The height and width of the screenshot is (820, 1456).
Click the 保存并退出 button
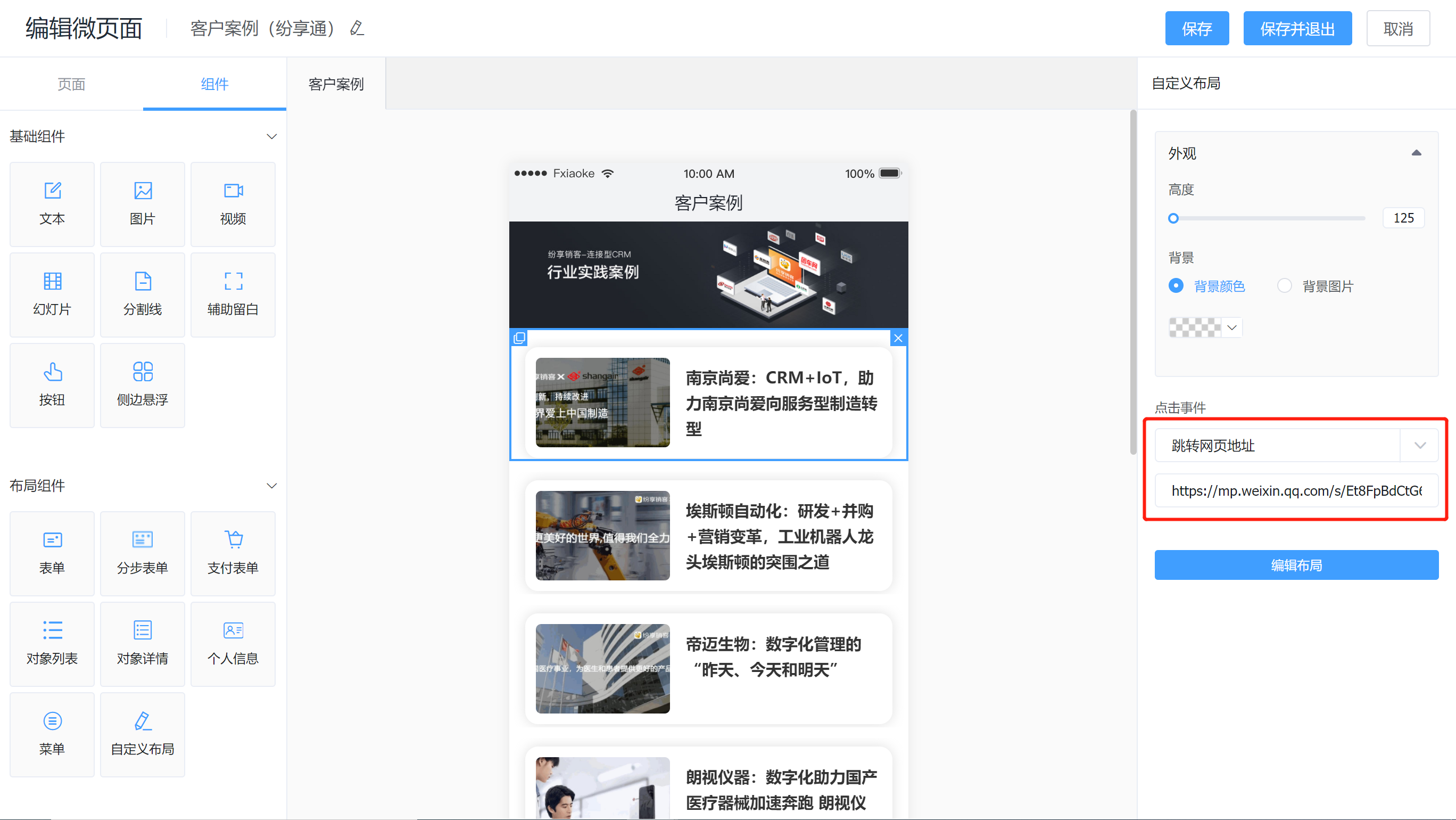pyautogui.click(x=1297, y=28)
